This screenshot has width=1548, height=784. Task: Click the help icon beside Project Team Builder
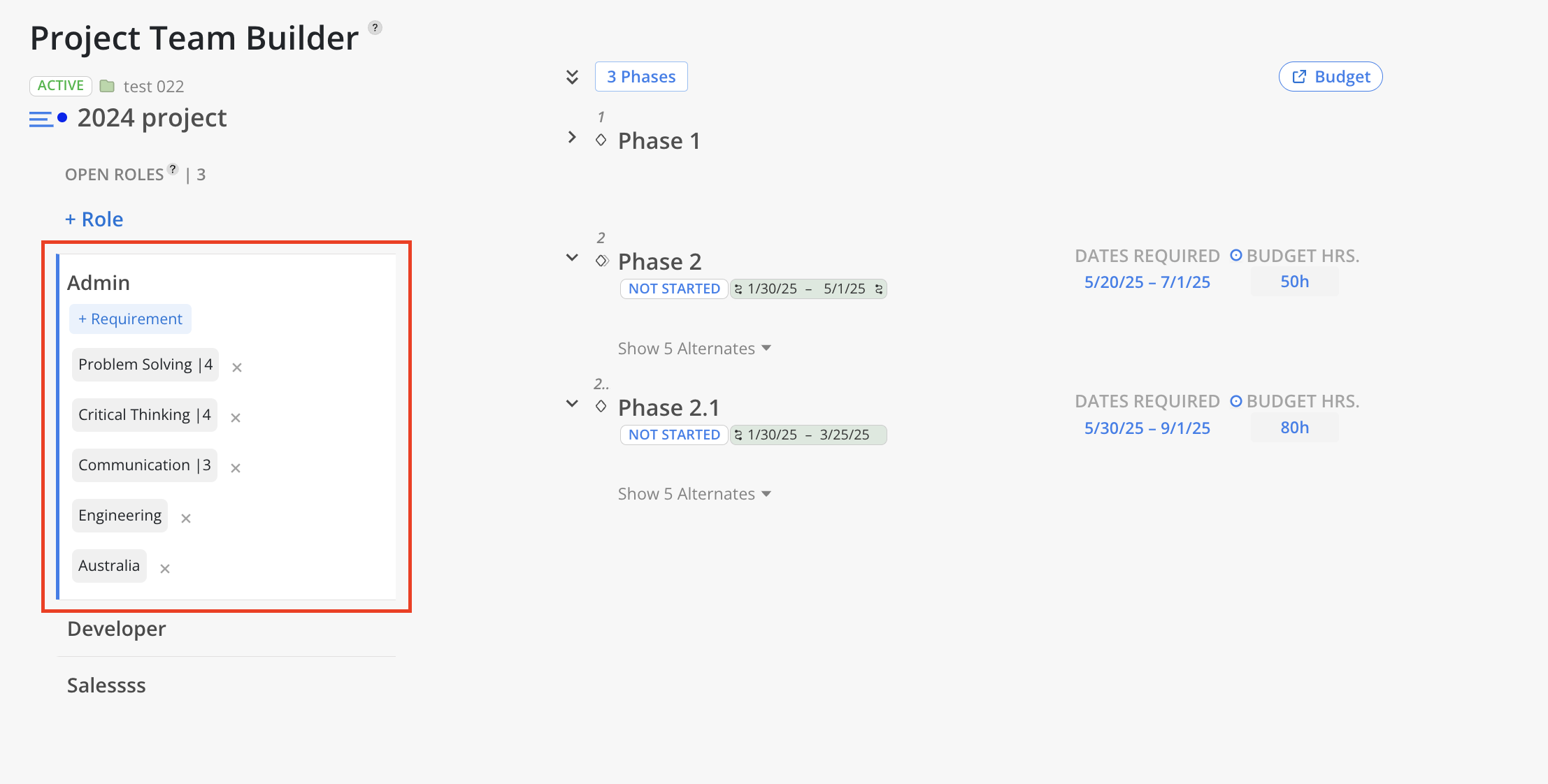375,28
